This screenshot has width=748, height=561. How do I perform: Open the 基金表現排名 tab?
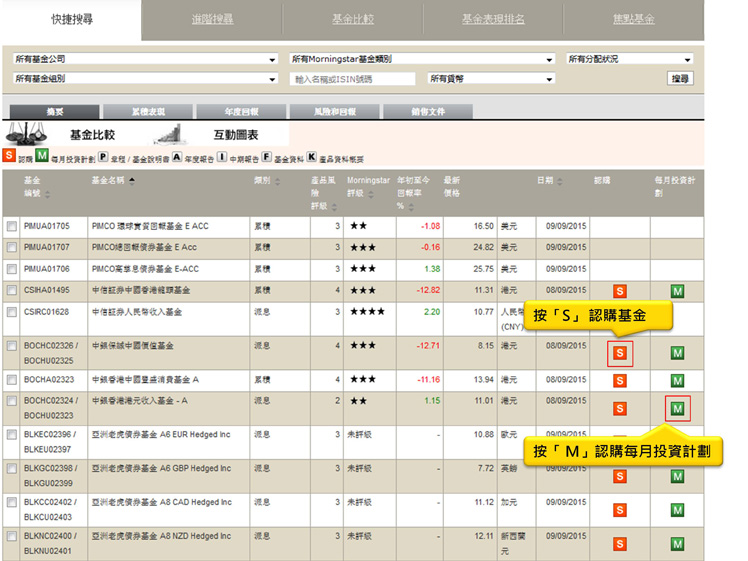(493, 19)
